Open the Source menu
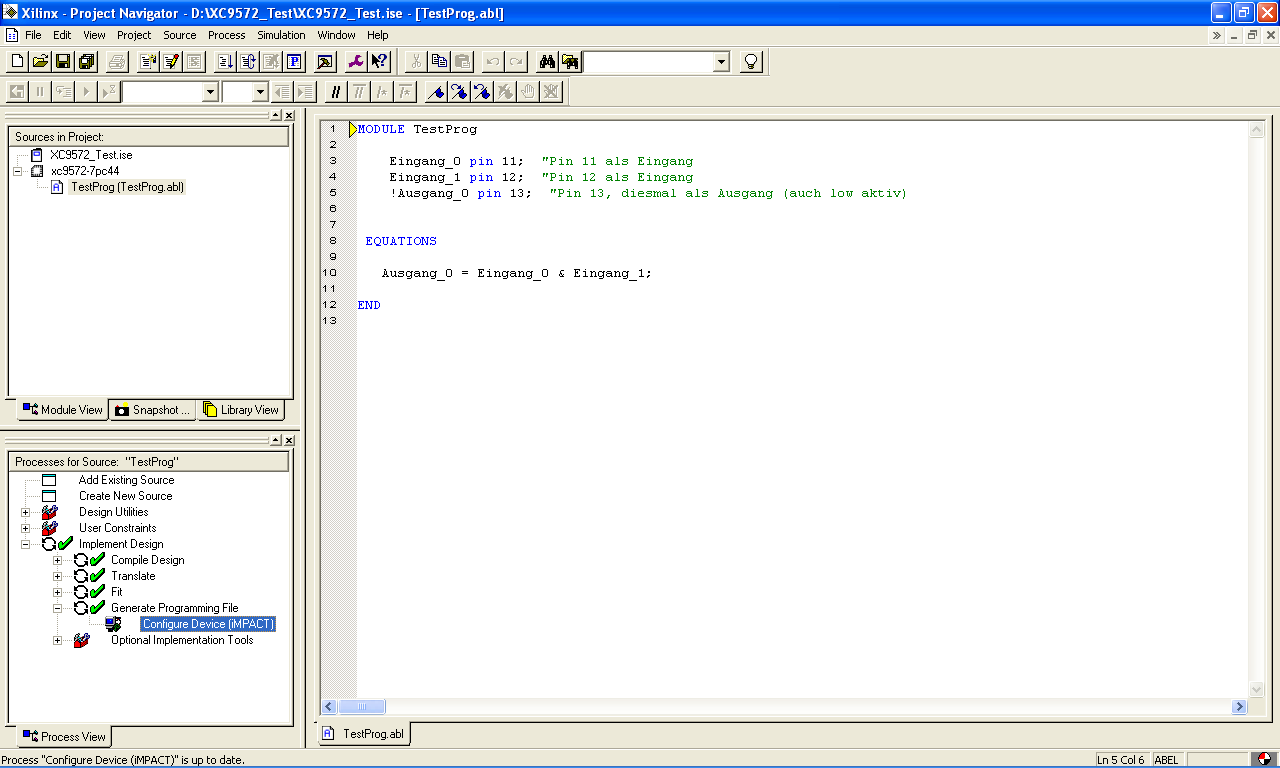The width and height of the screenshot is (1280, 768). 180,35
